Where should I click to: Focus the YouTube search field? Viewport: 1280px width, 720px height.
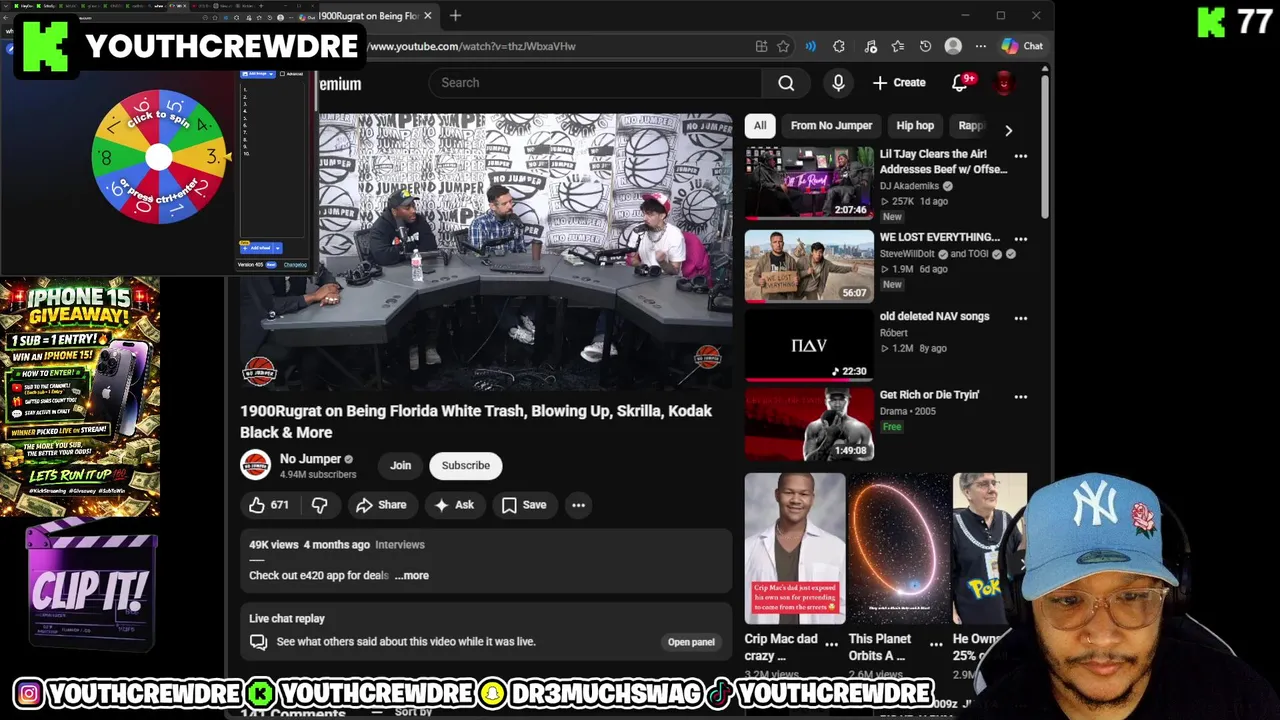point(596,83)
